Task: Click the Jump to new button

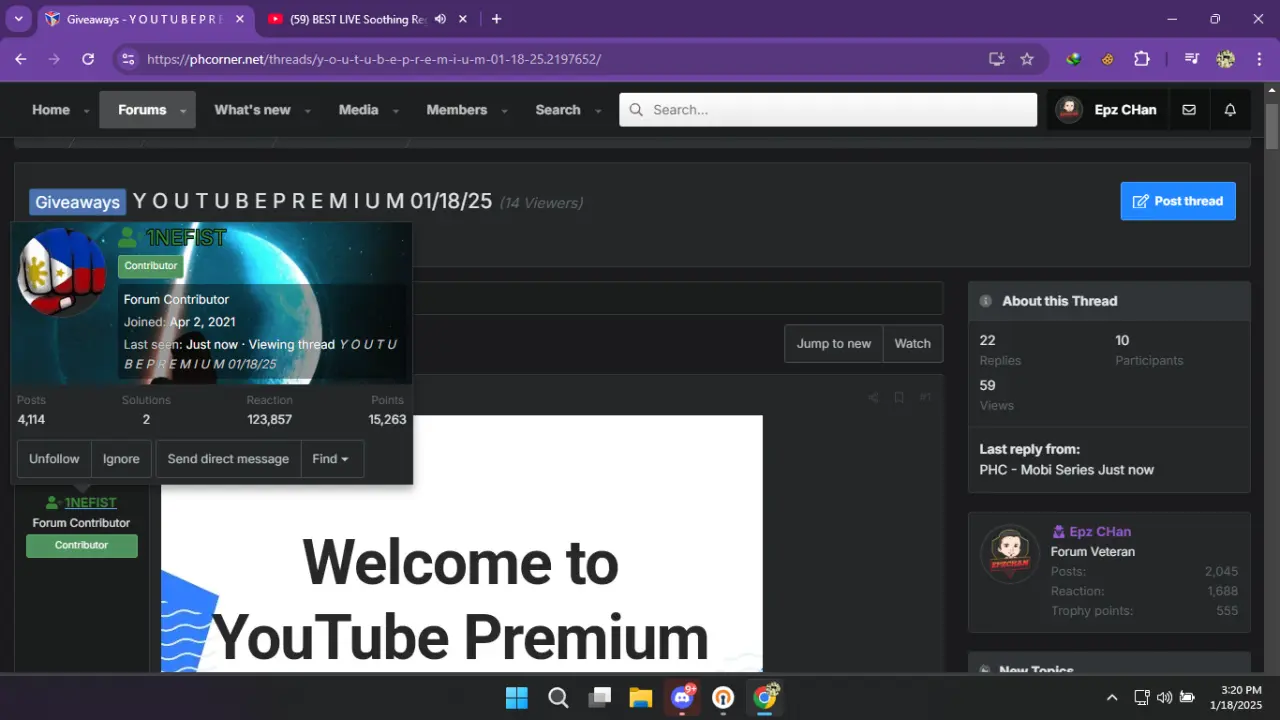Action: point(834,343)
